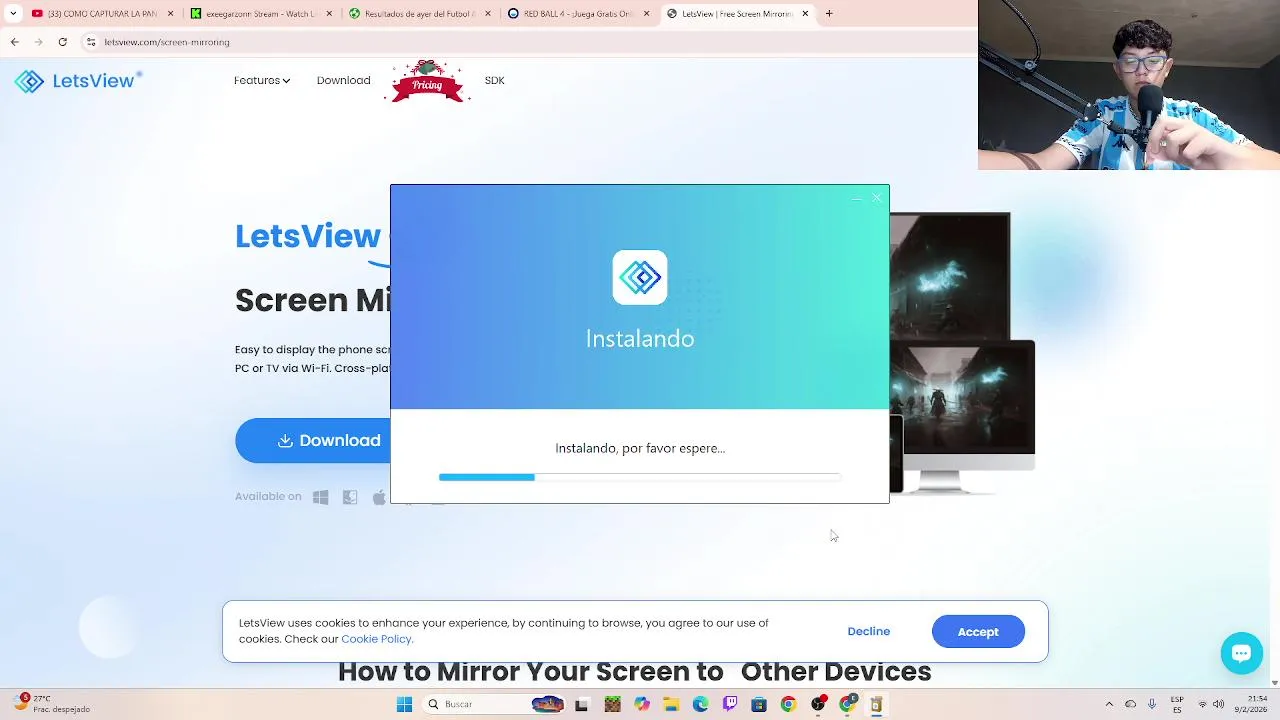Open Task View from the taskbar
The width and height of the screenshot is (1280, 720).
(581, 705)
